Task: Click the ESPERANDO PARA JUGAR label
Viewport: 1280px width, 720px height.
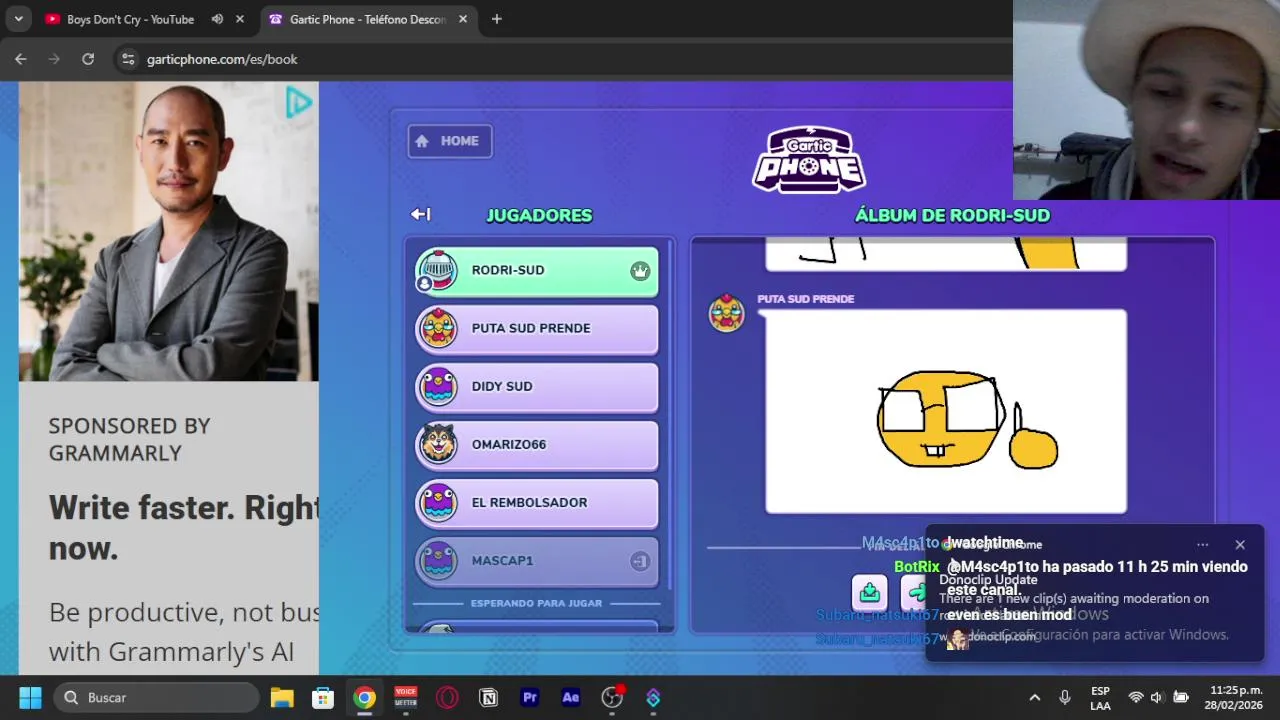Action: point(536,603)
